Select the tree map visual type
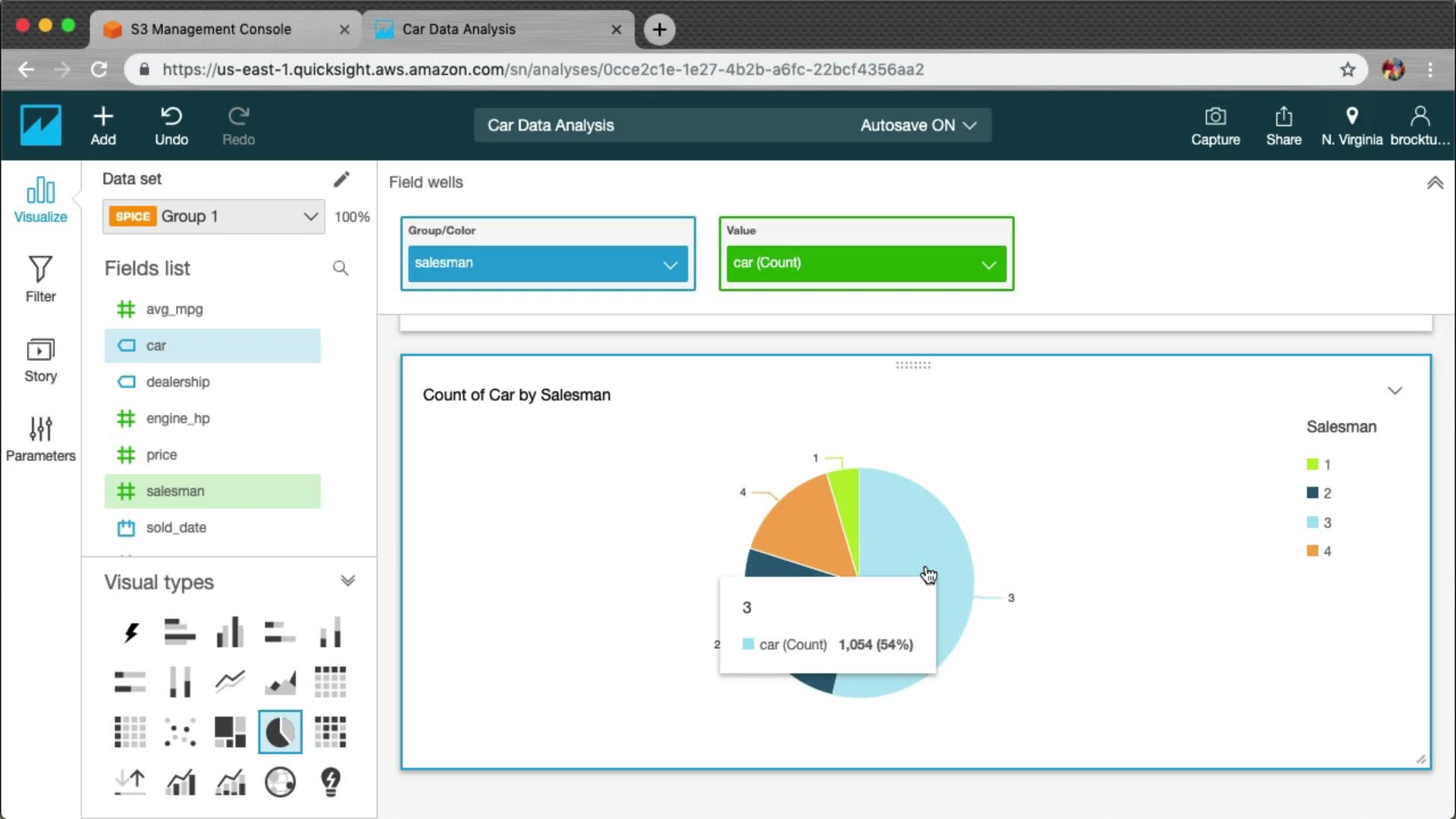Image resolution: width=1456 pixels, height=819 pixels. pyautogui.click(x=230, y=732)
